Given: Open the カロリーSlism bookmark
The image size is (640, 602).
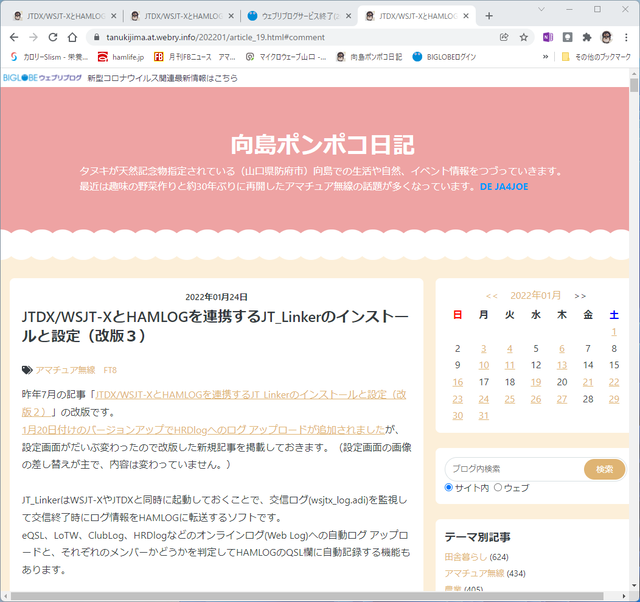Looking at the screenshot, I should [49, 57].
